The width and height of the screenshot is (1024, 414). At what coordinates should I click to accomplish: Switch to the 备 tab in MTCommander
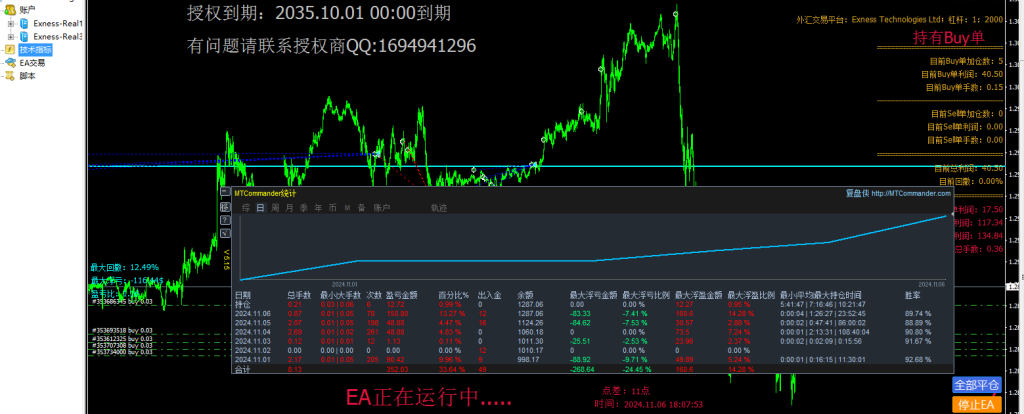[361, 208]
